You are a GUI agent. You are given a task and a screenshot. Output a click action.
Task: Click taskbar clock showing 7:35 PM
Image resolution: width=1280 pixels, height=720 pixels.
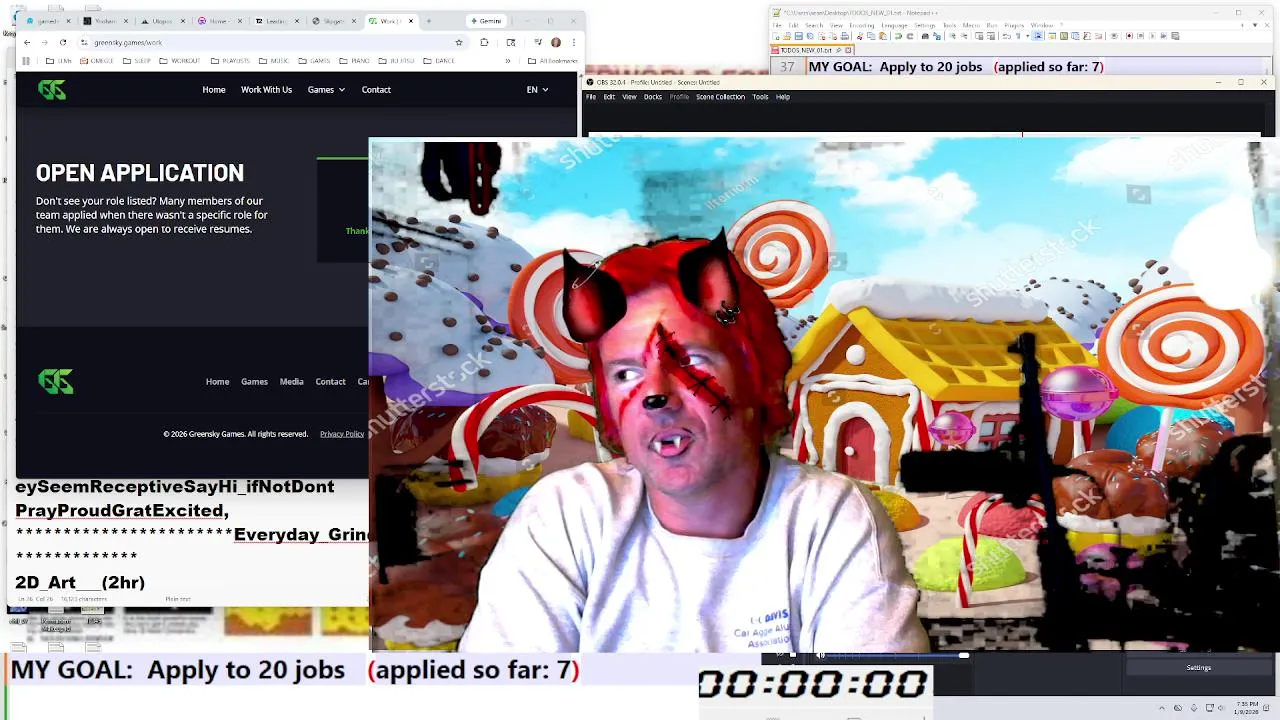[x=1246, y=708]
